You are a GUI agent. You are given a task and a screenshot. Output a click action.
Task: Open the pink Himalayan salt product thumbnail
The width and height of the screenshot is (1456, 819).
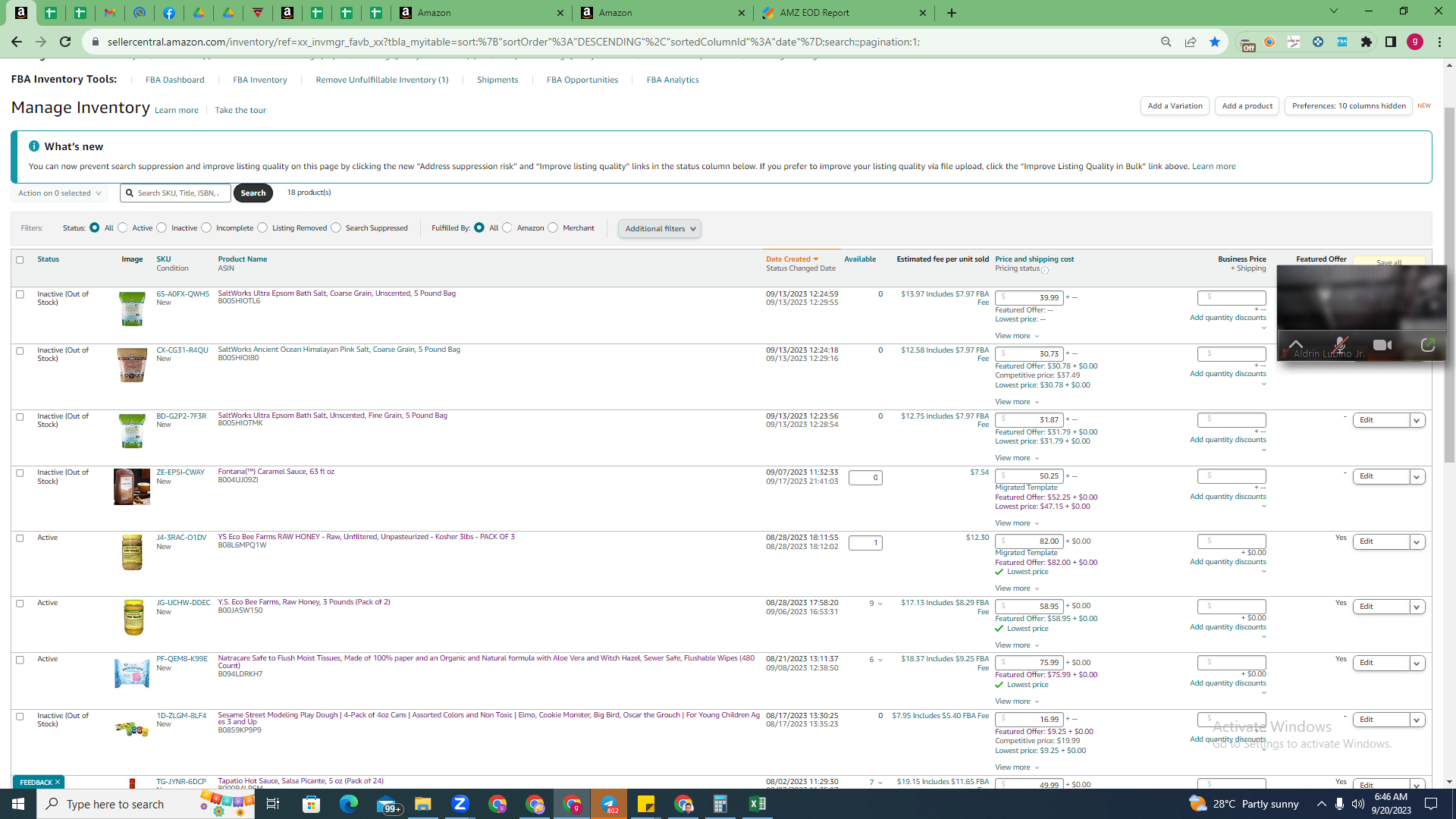(132, 365)
